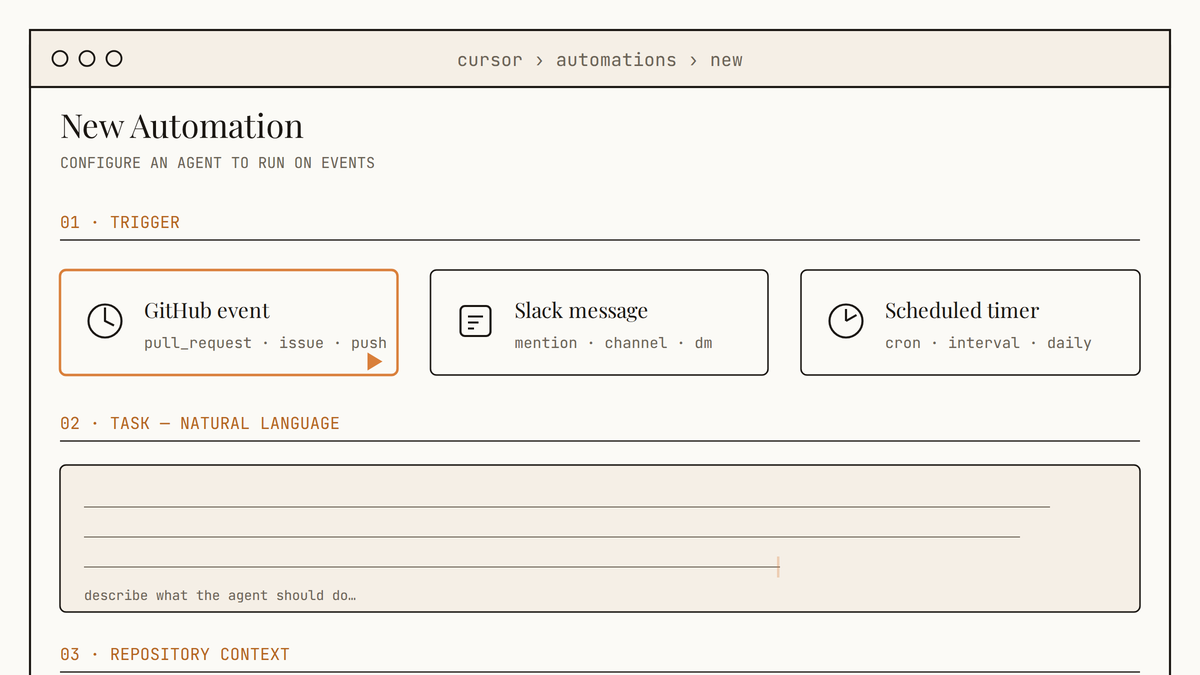
Task: Select the Slack message trigger card
Action: click(x=599, y=322)
